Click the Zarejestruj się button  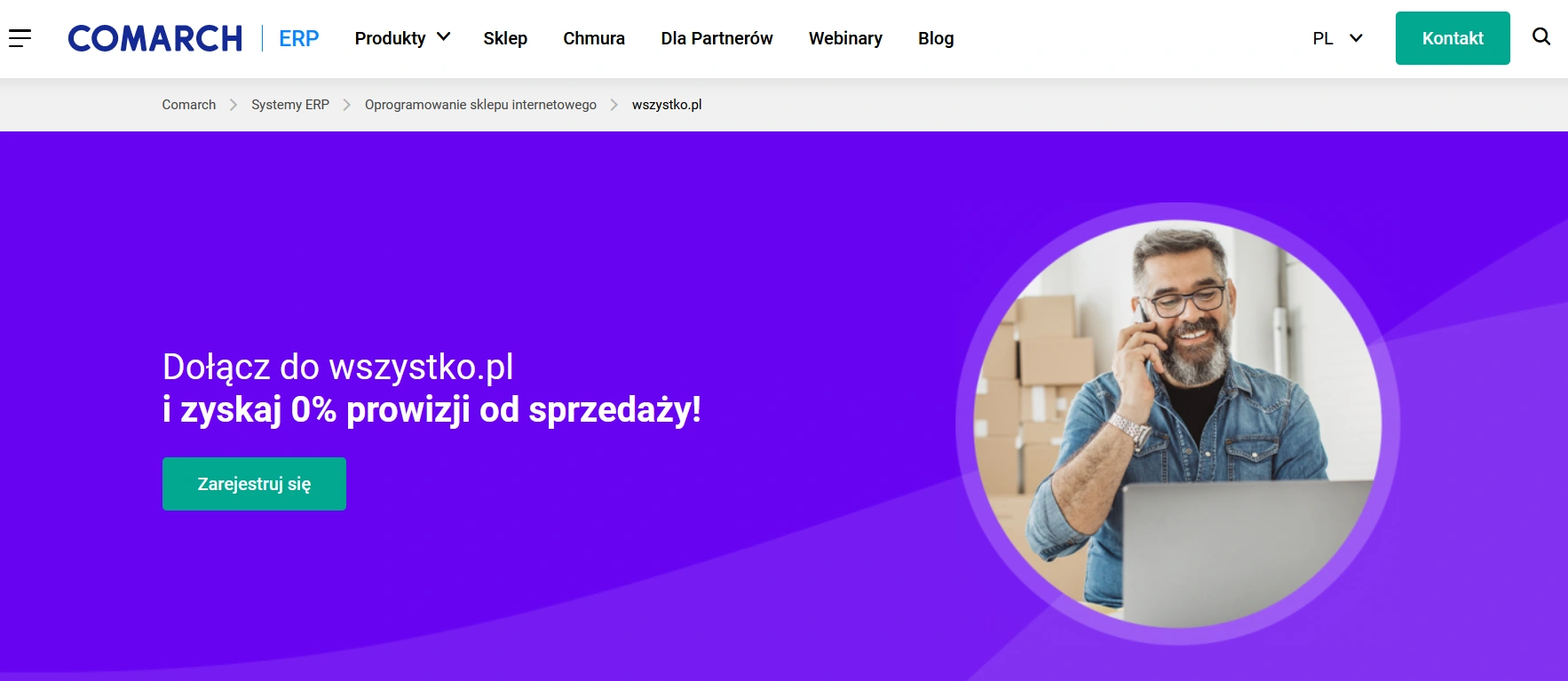[254, 484]
